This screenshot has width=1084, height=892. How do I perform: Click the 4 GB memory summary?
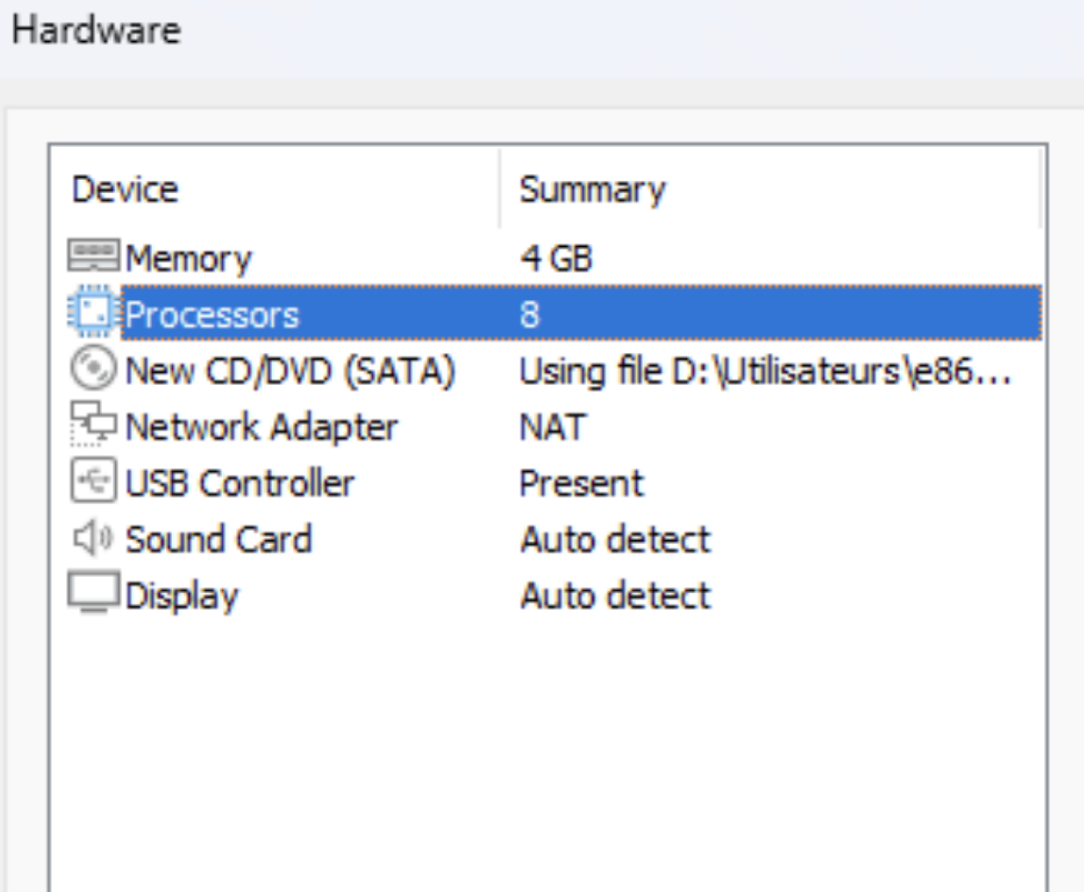[x=556, y=258]
